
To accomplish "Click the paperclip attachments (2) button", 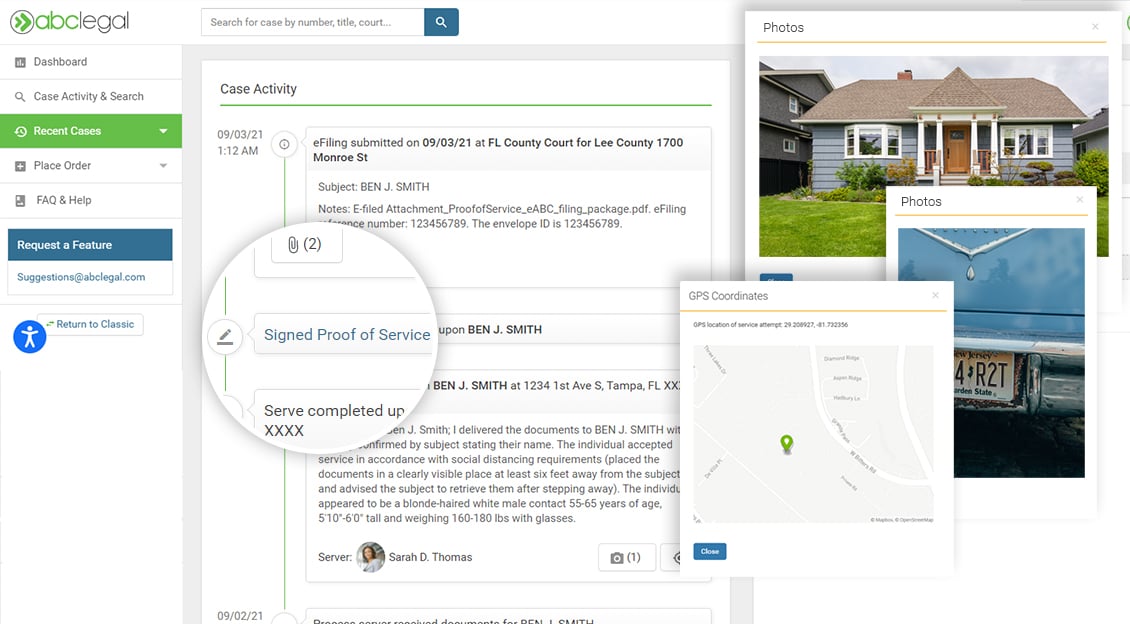I will [x=304, y=244].
